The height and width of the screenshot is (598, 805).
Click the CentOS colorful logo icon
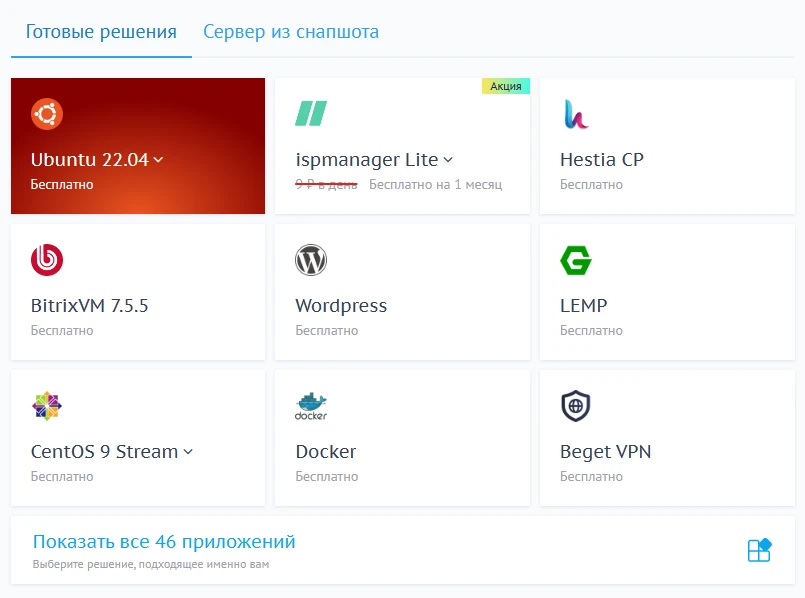pos(47,406)
